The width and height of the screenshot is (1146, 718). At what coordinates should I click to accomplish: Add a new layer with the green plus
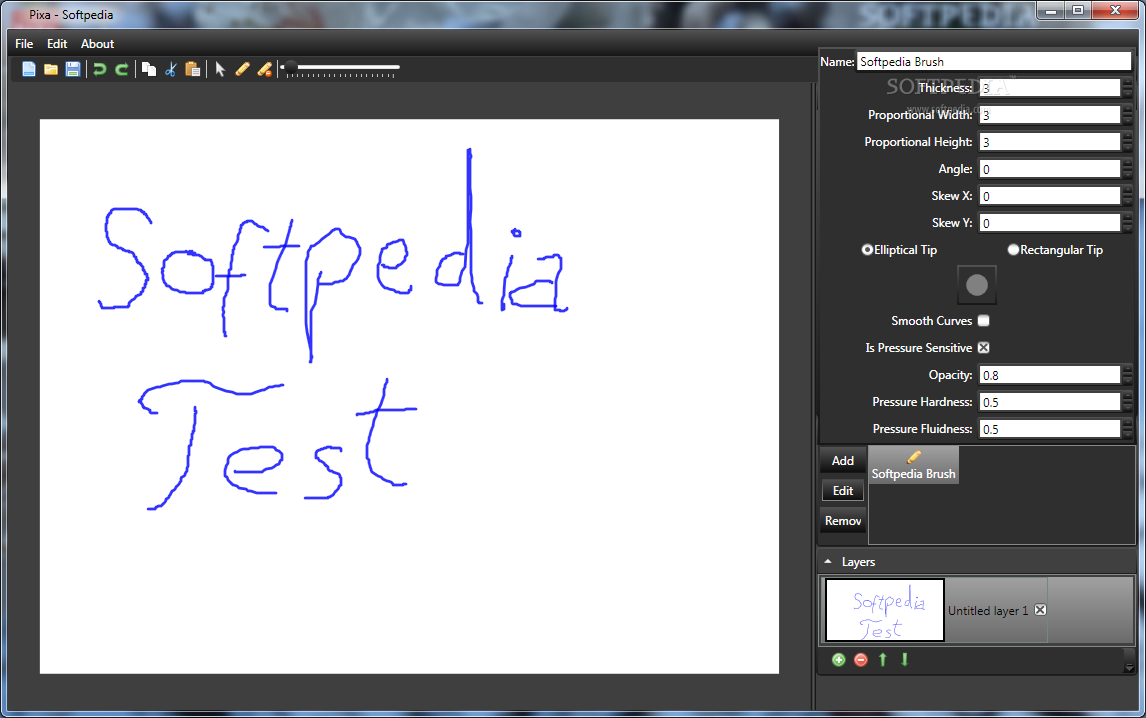click(x=838, y=660)
